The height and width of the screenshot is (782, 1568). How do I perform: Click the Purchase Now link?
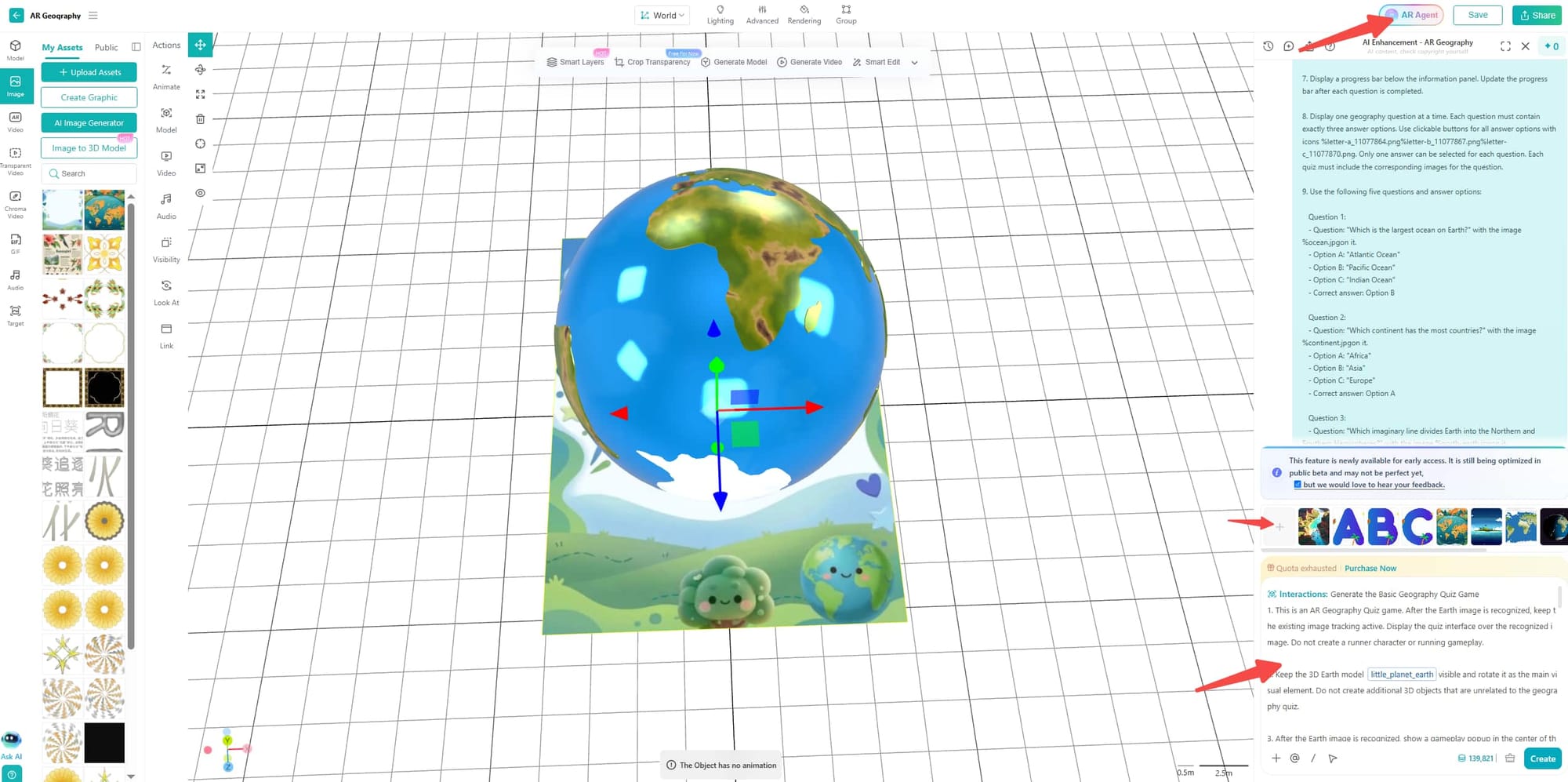tap(1370, 569)
